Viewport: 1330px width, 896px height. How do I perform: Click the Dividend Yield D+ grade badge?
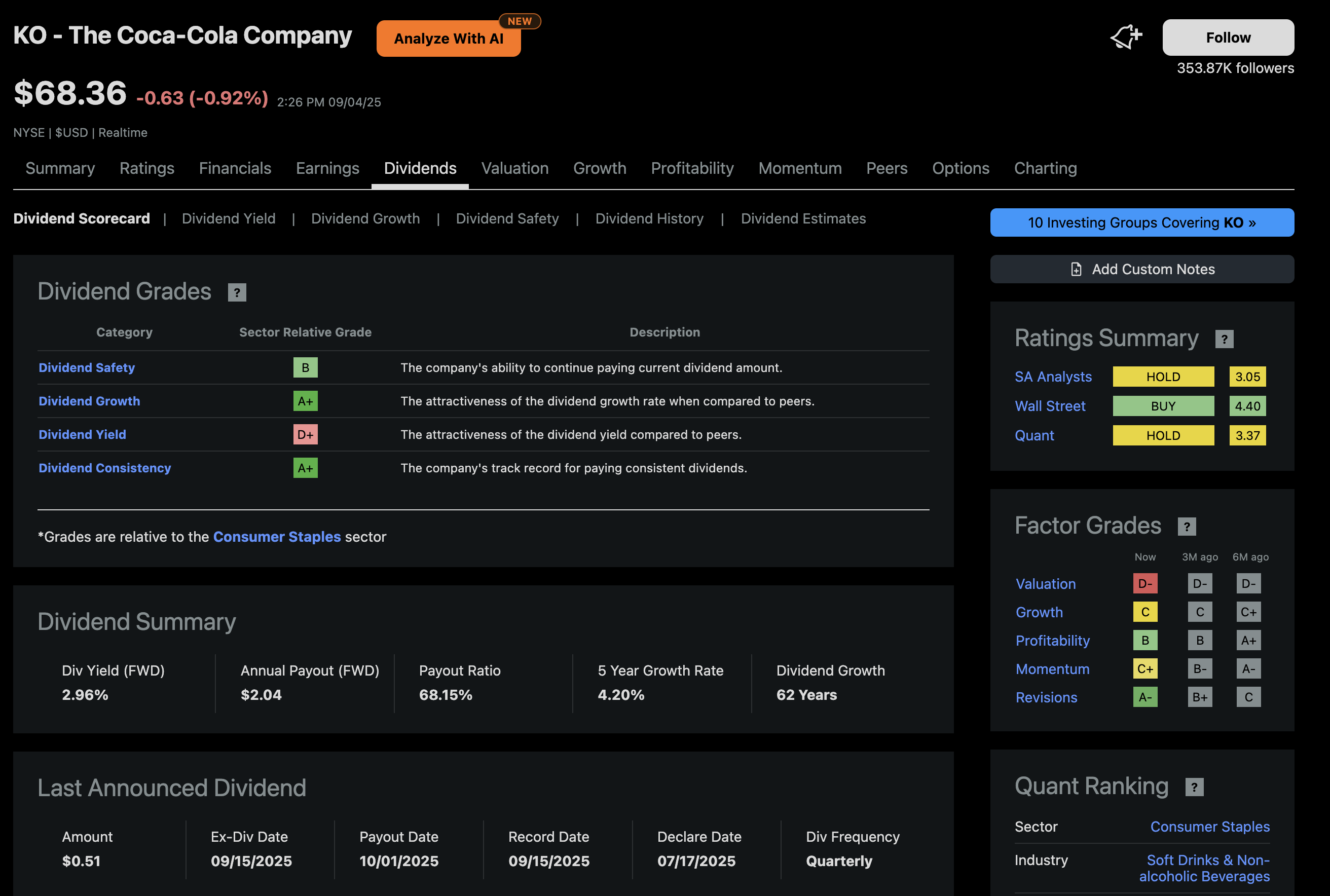tap(305, 435)
